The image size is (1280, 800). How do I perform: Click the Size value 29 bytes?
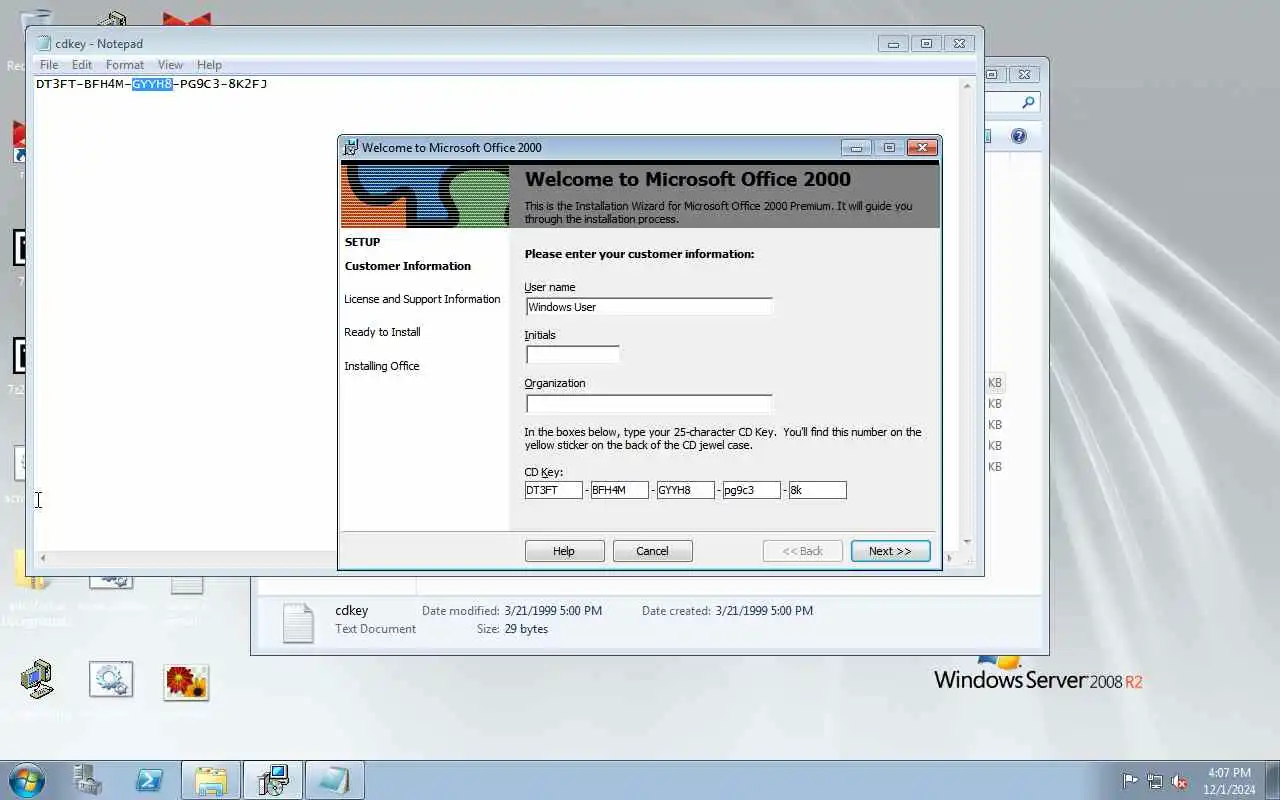(x=526, y=629)
